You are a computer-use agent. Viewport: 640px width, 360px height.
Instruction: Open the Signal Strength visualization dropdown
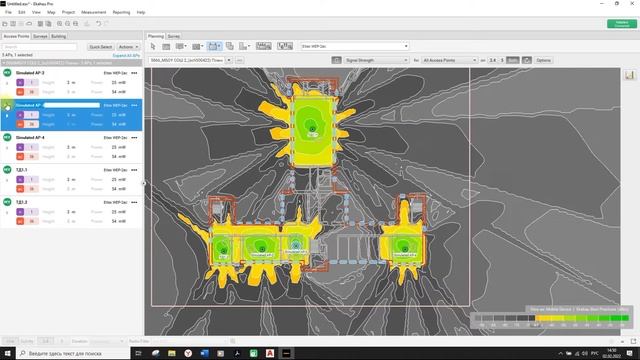(x=376, y=60)
